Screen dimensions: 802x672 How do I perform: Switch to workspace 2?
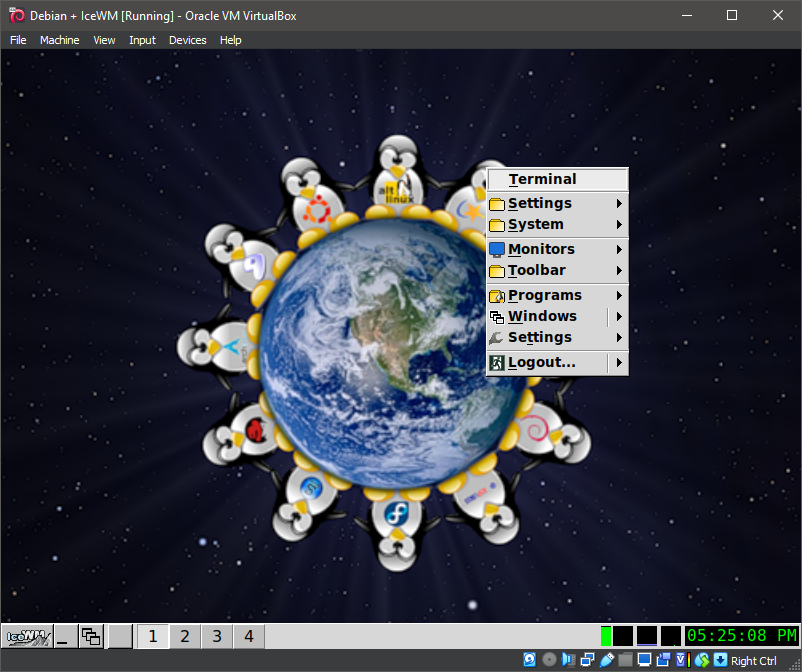(185, 636)
